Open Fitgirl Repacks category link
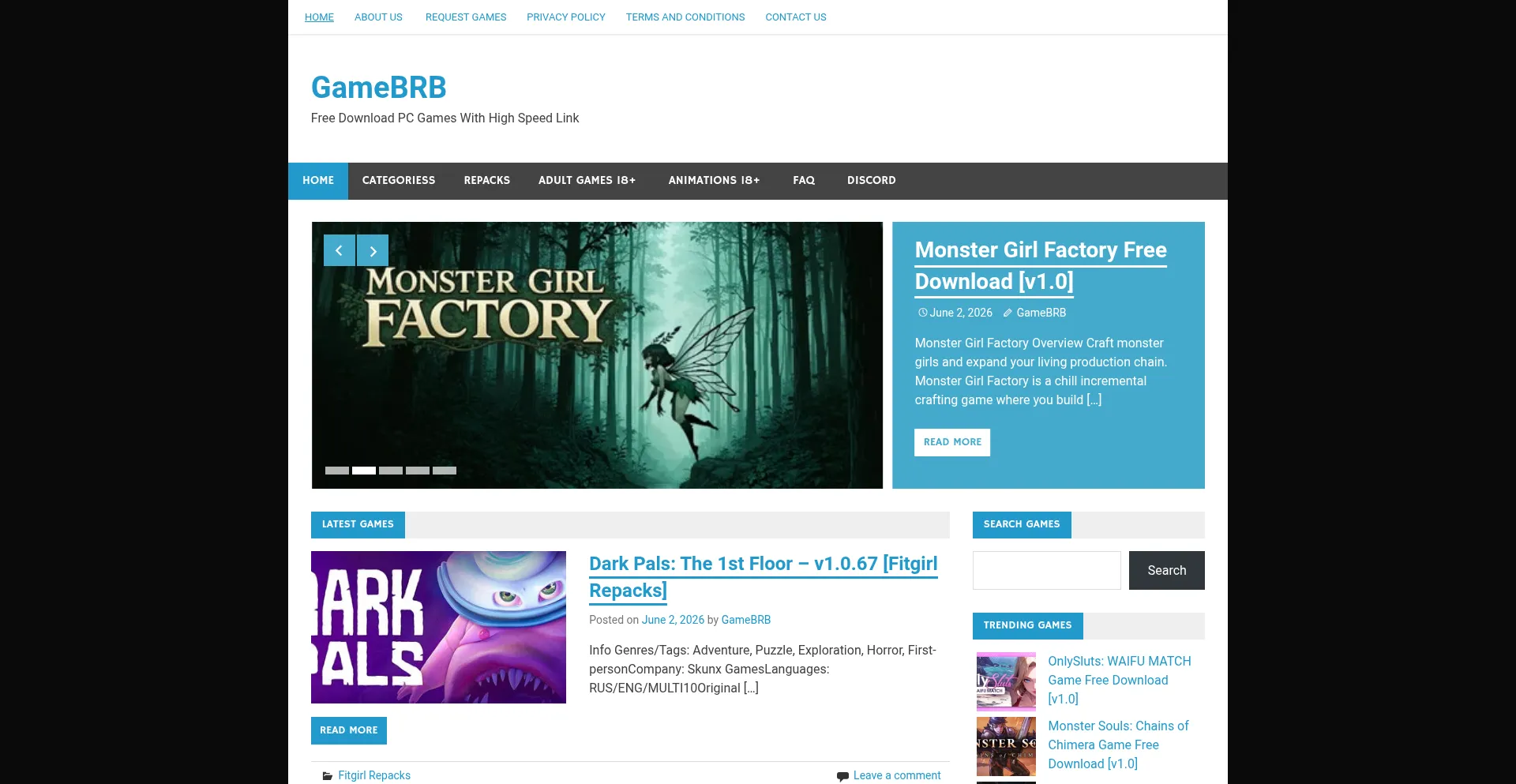 click(x=374, y=776)
